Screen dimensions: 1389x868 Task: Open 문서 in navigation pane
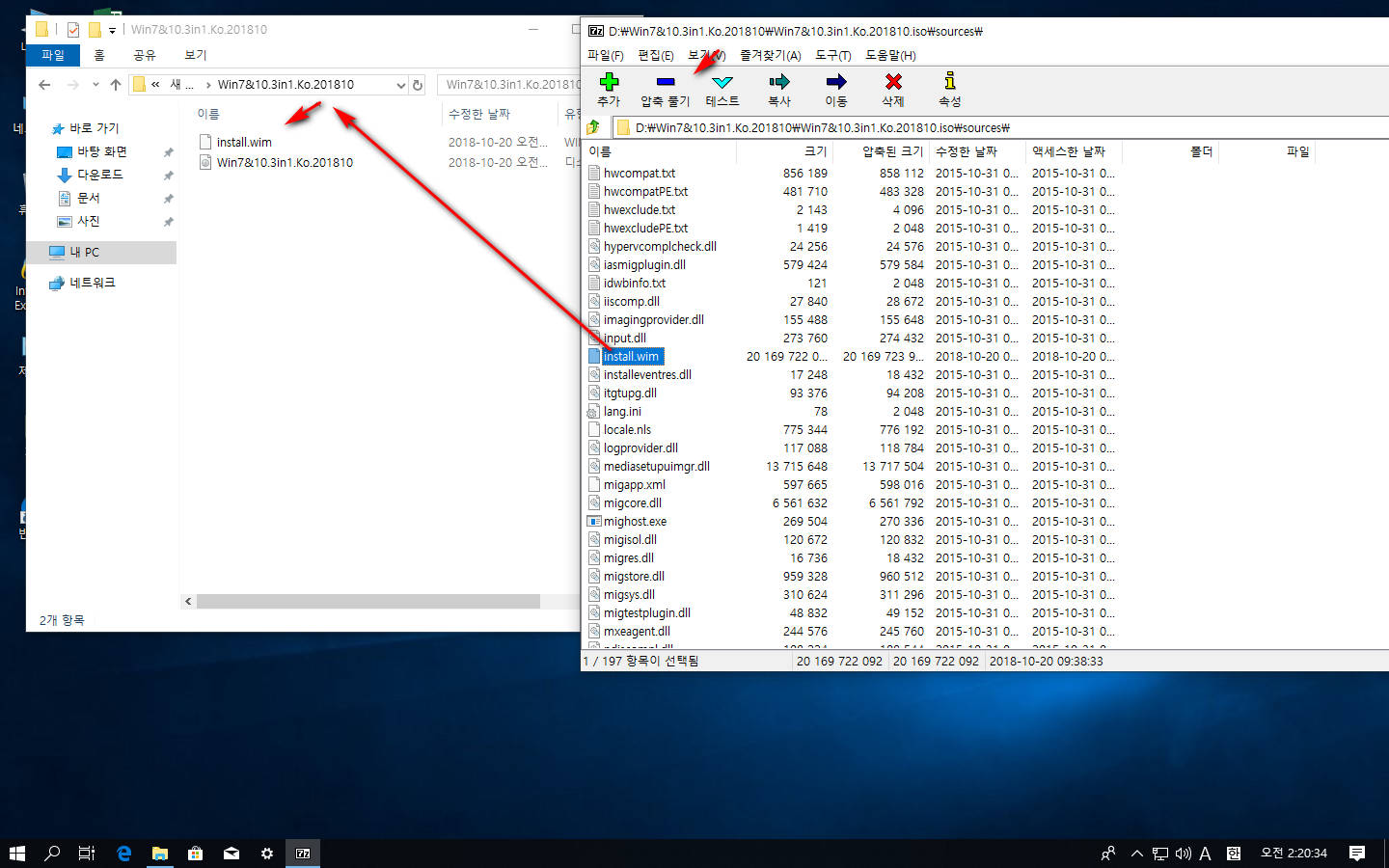point(89,198)
